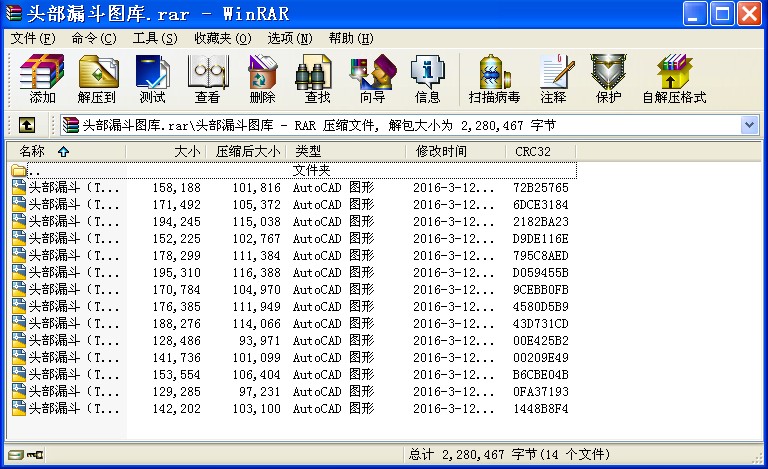
Task: Click the window resize grip corner
Action: [x=757, y=457]
